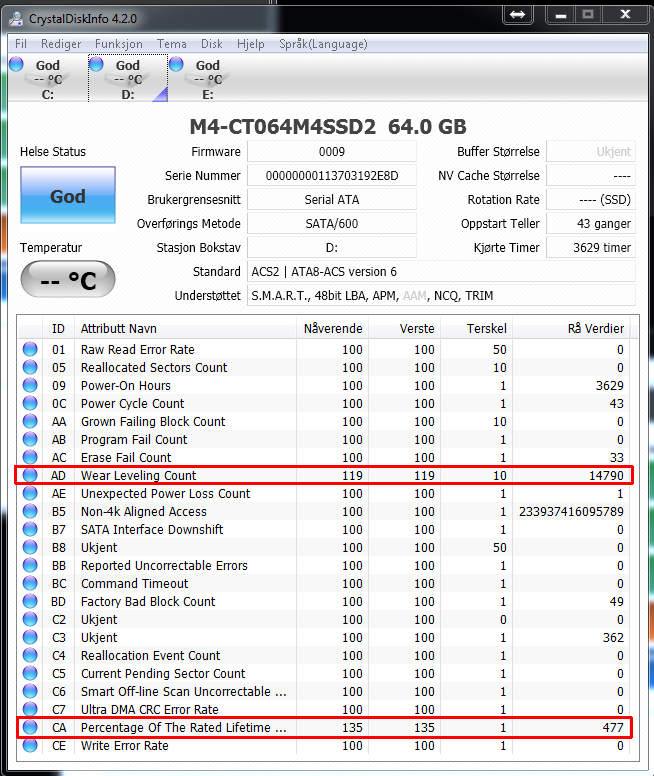Click the Rotation Rate field showing (SSD)

pyautogui.click(x=591, y=199)
